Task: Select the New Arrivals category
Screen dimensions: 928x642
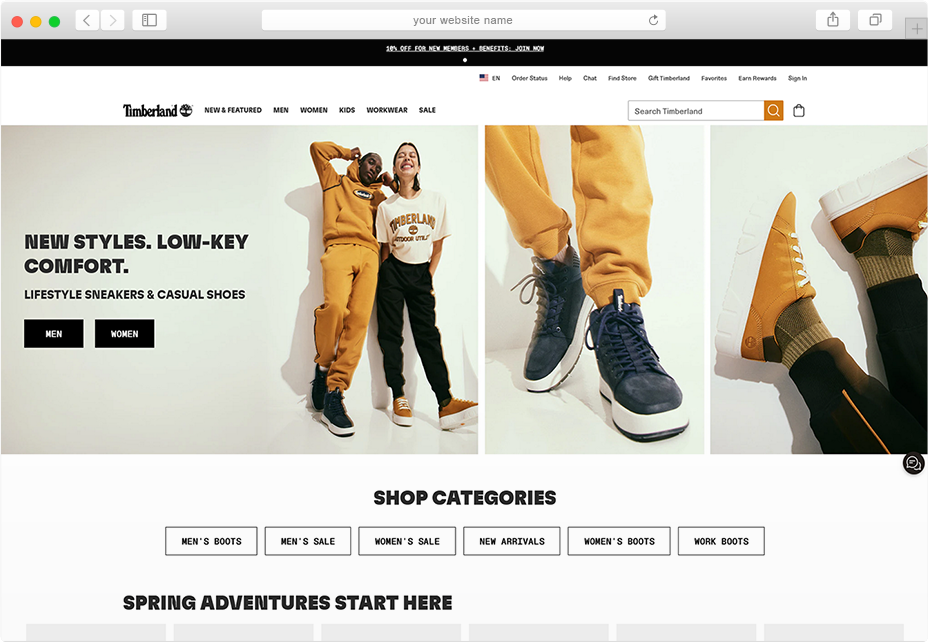Action: tap(512, 541)
